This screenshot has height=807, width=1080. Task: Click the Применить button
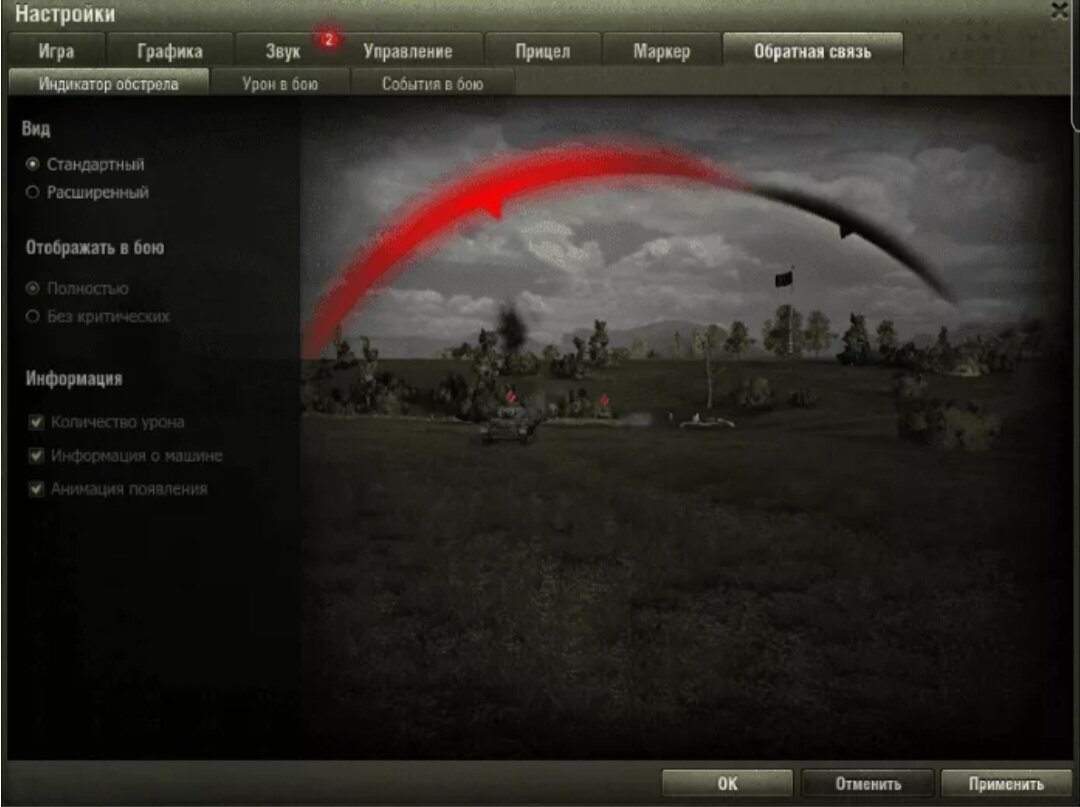1006,784
